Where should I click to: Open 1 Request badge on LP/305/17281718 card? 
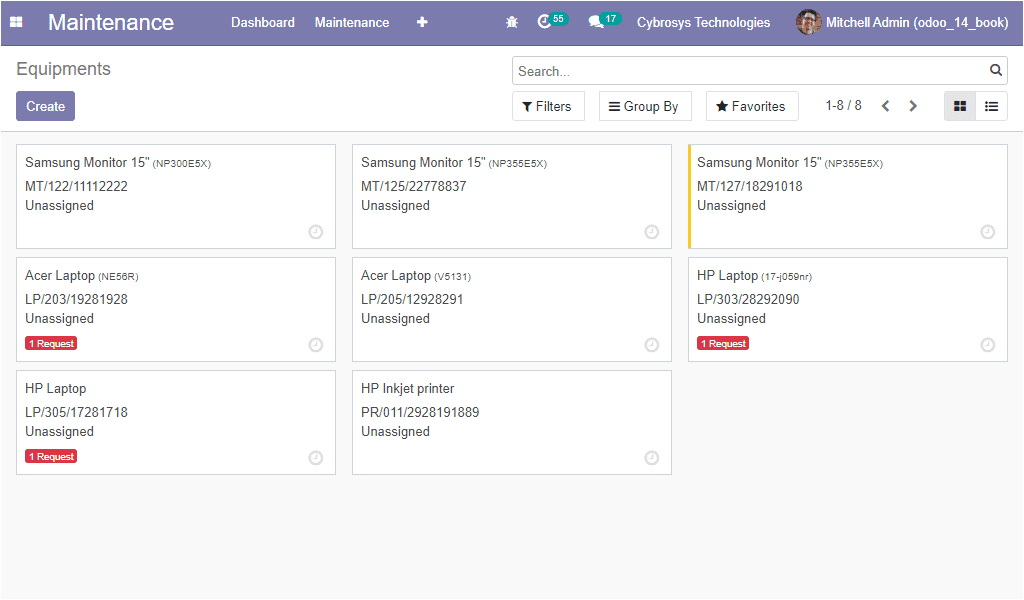[51, 456]
